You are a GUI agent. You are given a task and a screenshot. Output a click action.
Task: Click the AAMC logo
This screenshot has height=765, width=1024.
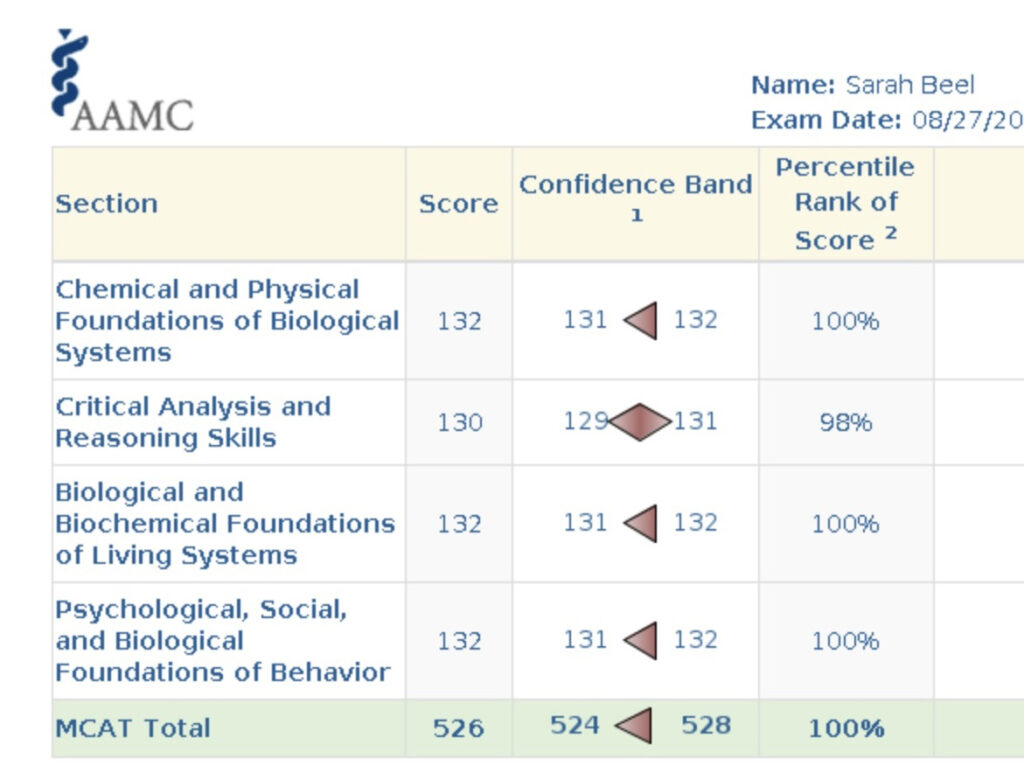[x=120, y=82]
